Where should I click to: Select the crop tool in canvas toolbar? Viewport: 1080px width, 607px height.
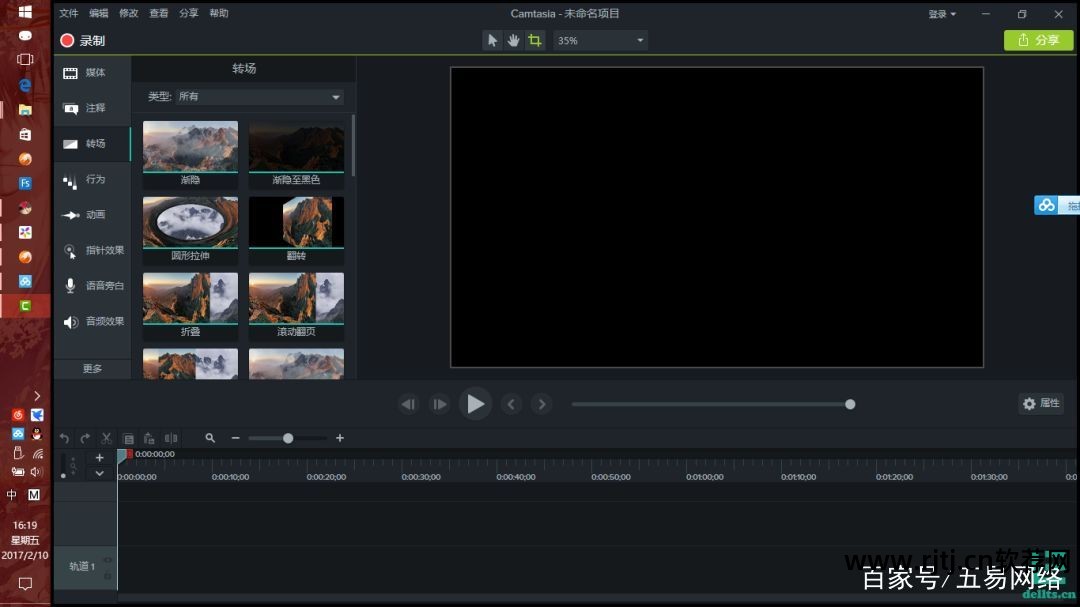click(x=535, y=41)
